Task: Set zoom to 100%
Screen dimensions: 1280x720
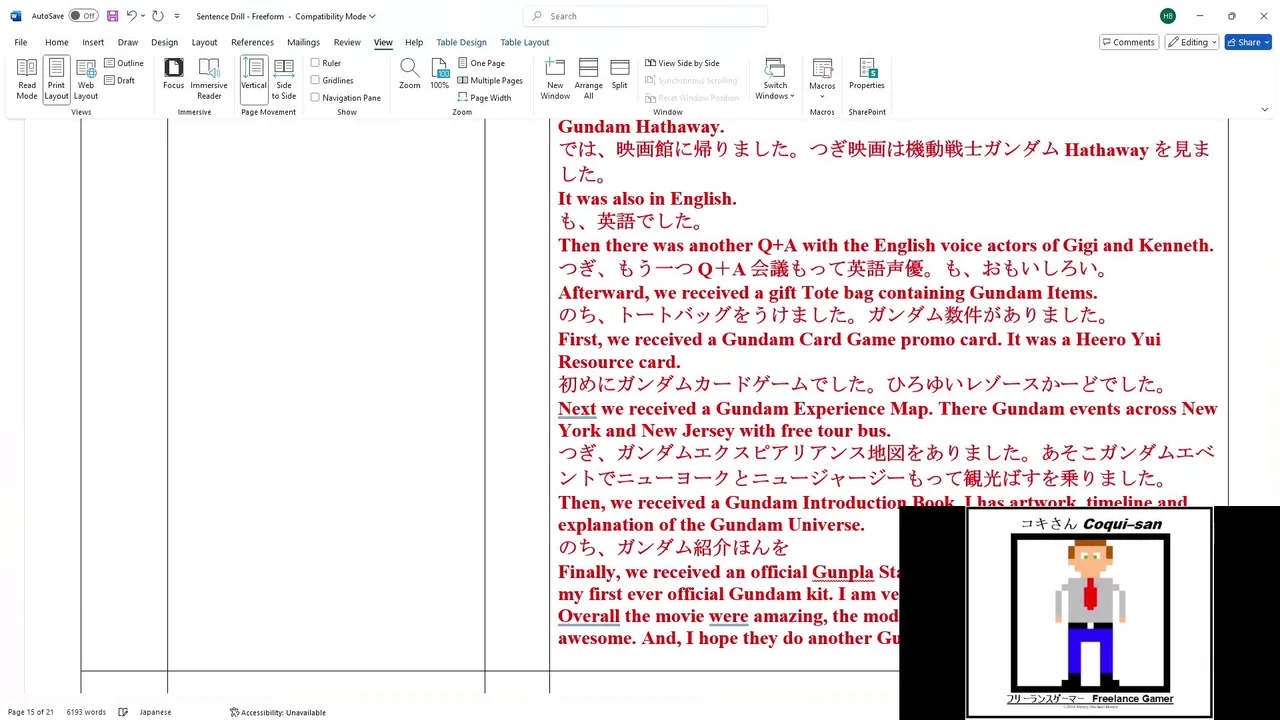Action: coord(440,75)
